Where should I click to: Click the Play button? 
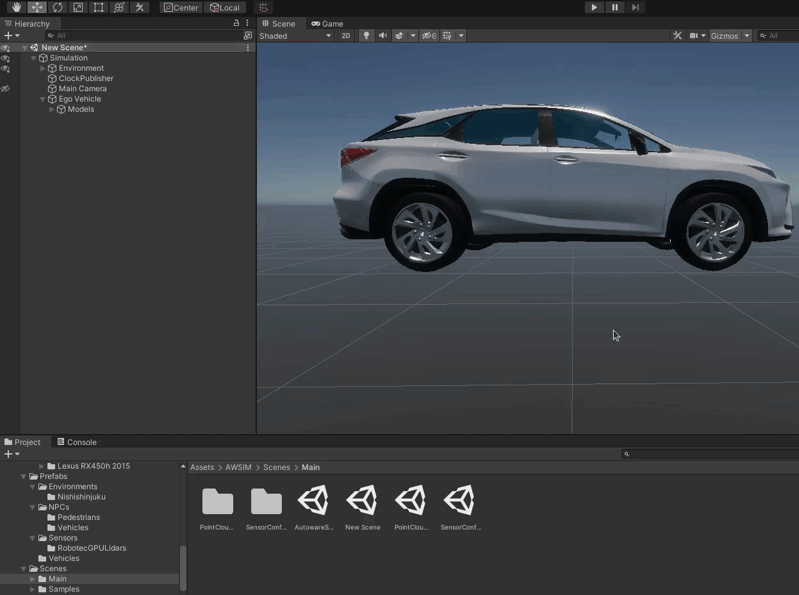(594, 7)
